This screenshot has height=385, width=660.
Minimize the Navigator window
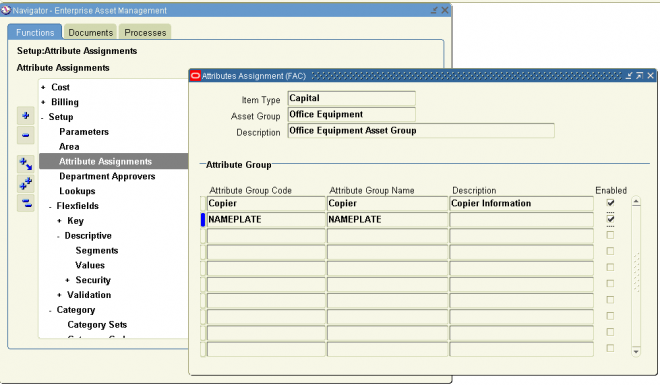[434, 10]
